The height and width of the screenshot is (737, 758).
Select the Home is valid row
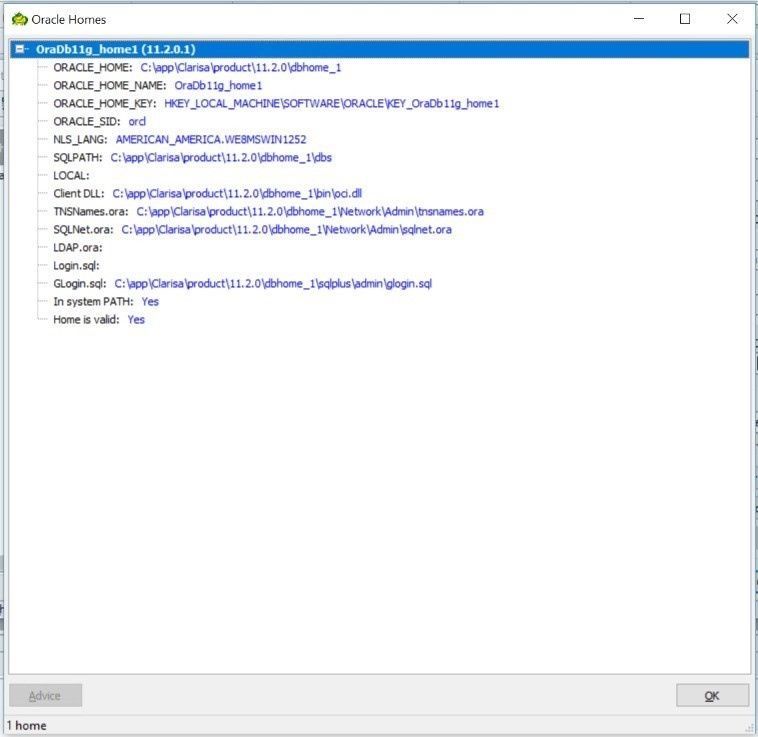point(99,319)
